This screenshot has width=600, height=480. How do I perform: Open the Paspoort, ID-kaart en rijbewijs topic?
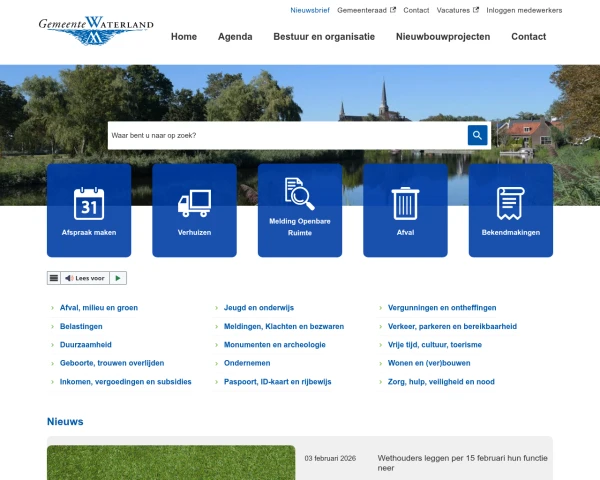[277, 381]
